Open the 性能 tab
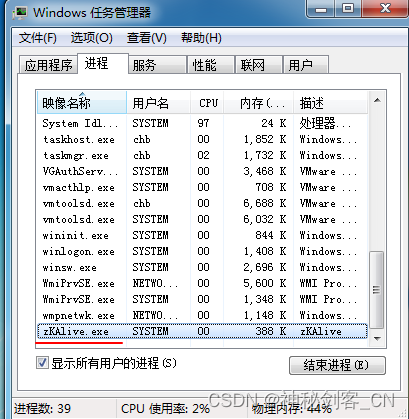Image resolution: width=409 pixels, height=419 pixels. tap(211, 65)
